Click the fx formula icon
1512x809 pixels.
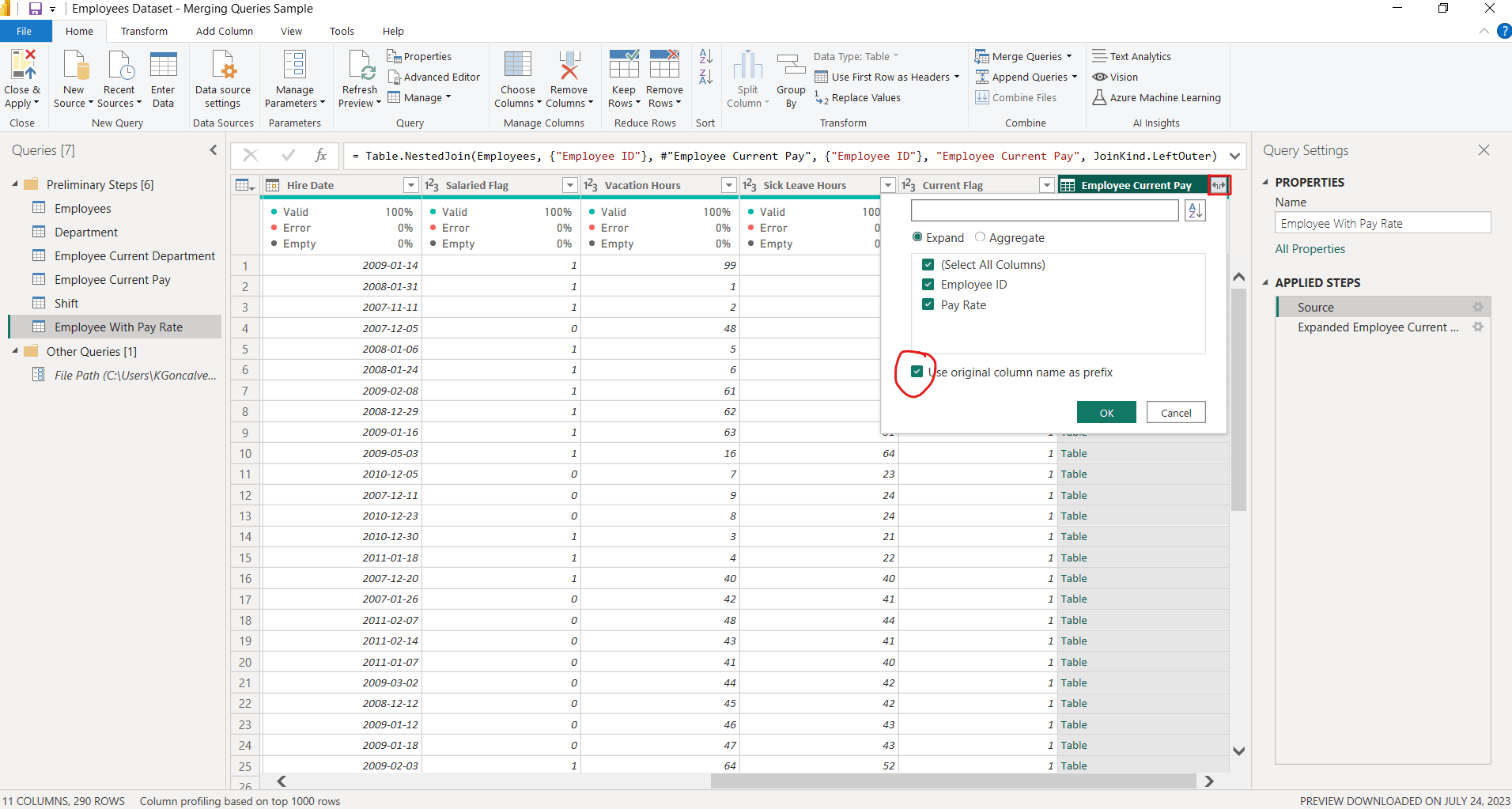coord(321,156)
